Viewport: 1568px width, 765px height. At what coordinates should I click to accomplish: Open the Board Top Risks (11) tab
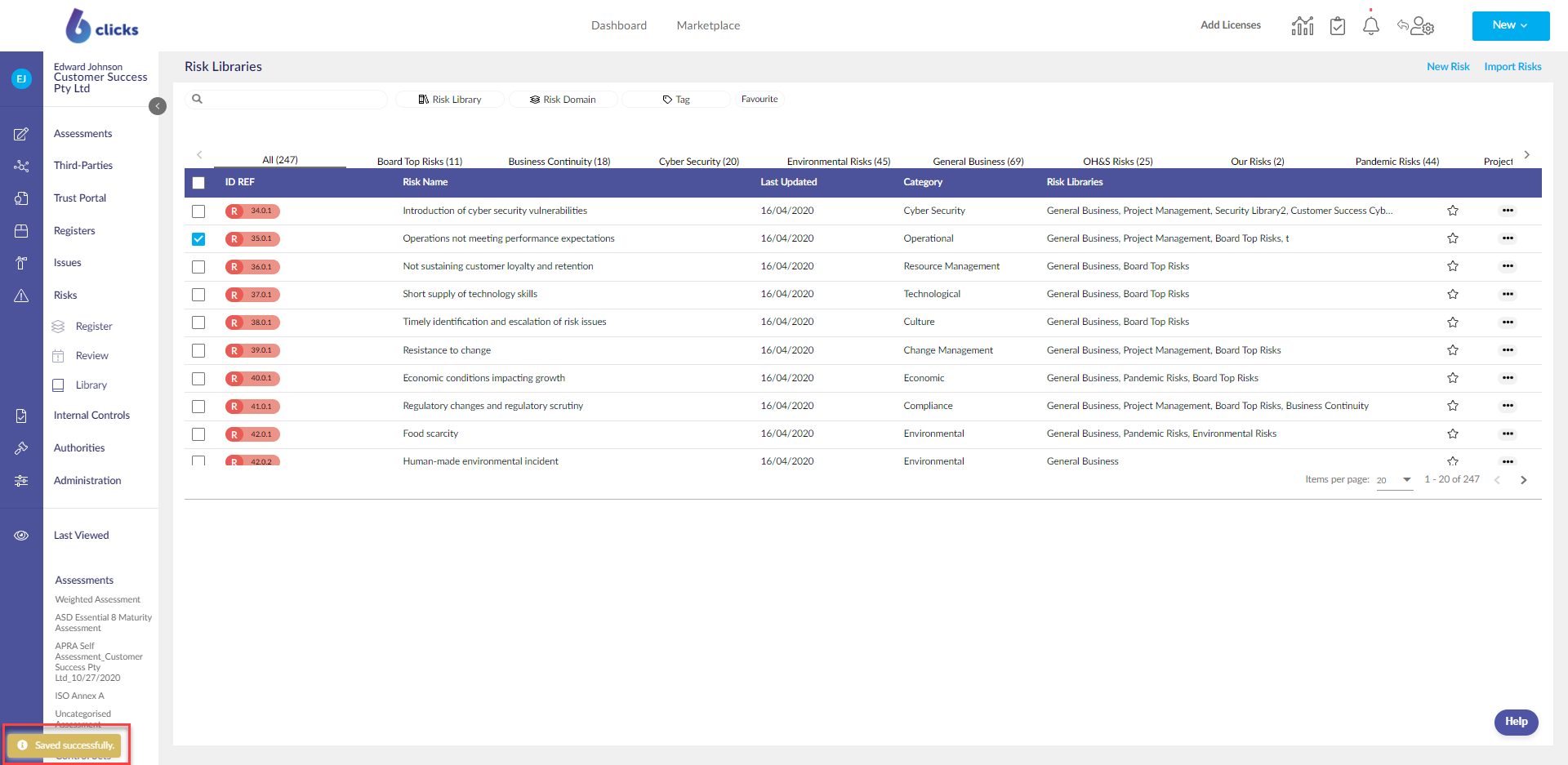[x=419, y=161]
